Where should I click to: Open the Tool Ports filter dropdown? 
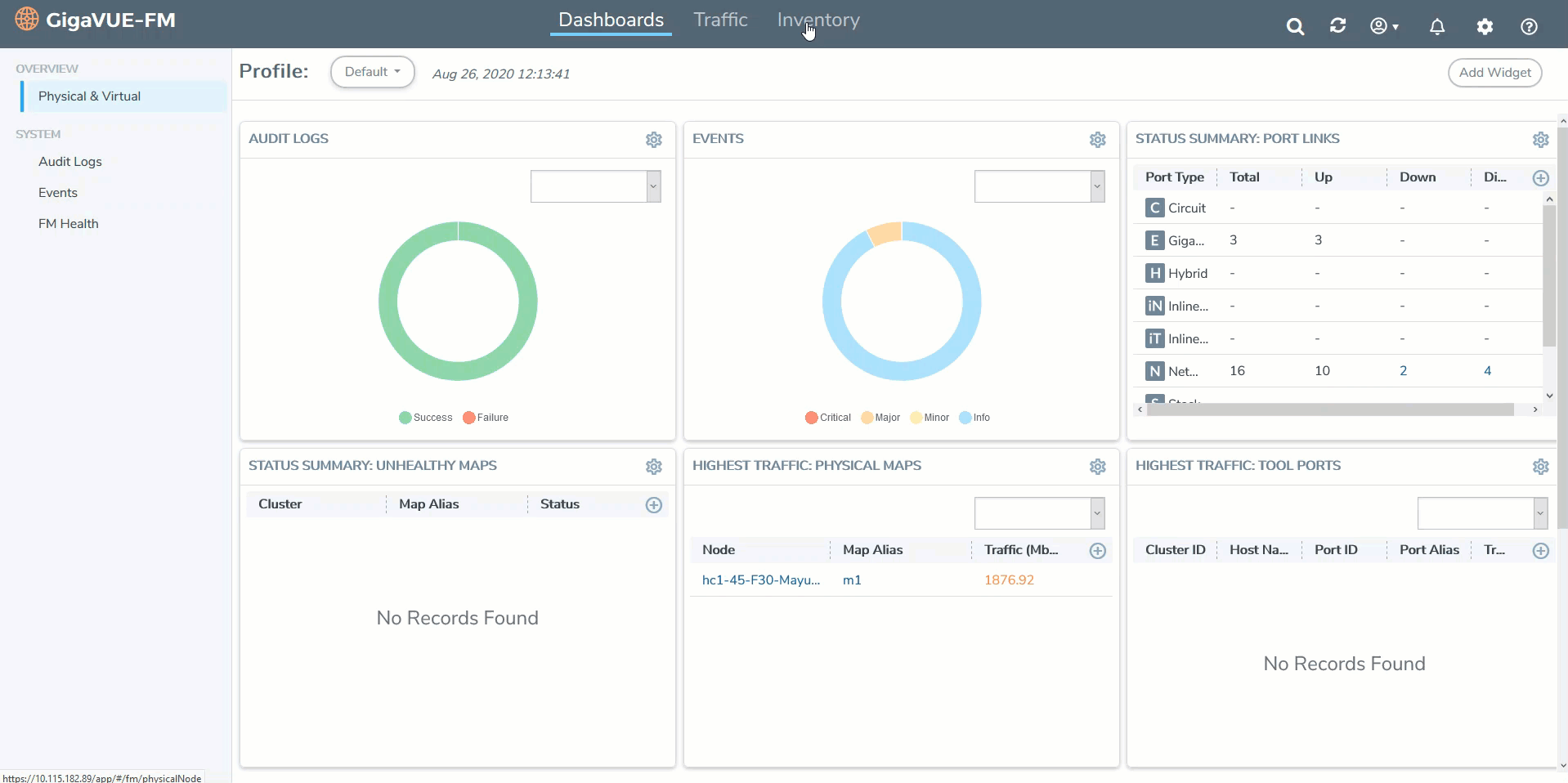[1483, 513]
